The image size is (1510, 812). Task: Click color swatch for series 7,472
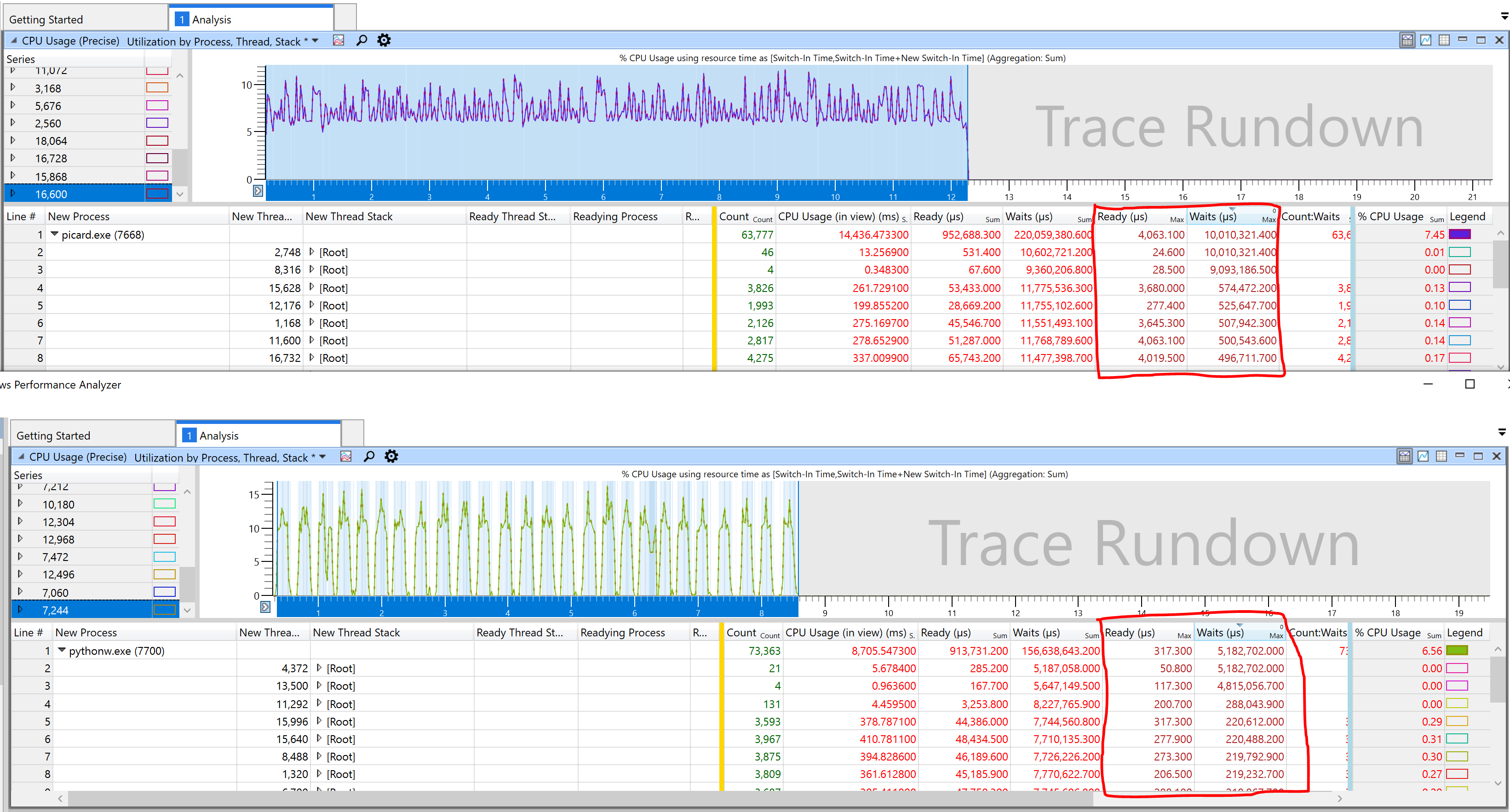165,556
